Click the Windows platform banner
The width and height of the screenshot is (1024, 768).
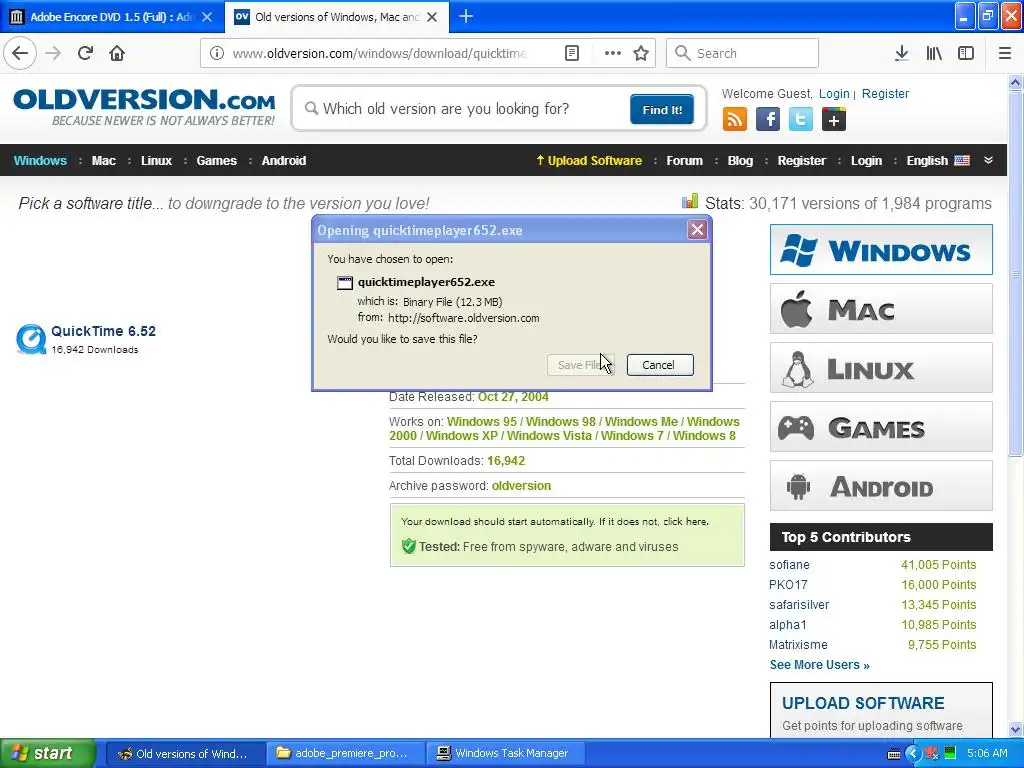click(x=881, y=249)
